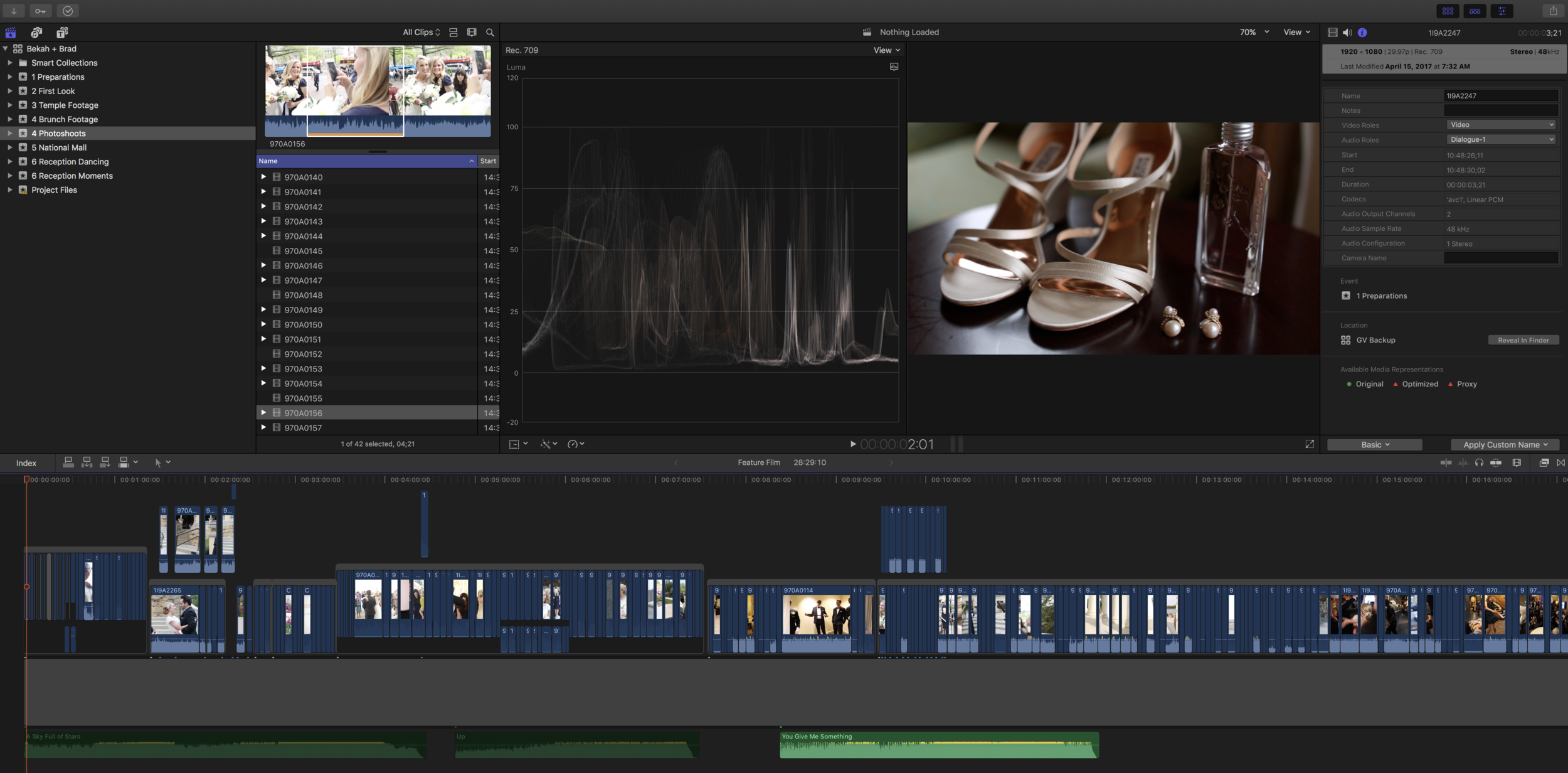Image resolution: width=1568 pixels, height=773 pixels.
Task: Click the browser search magnifier icon
Action: tap(490, 33)
